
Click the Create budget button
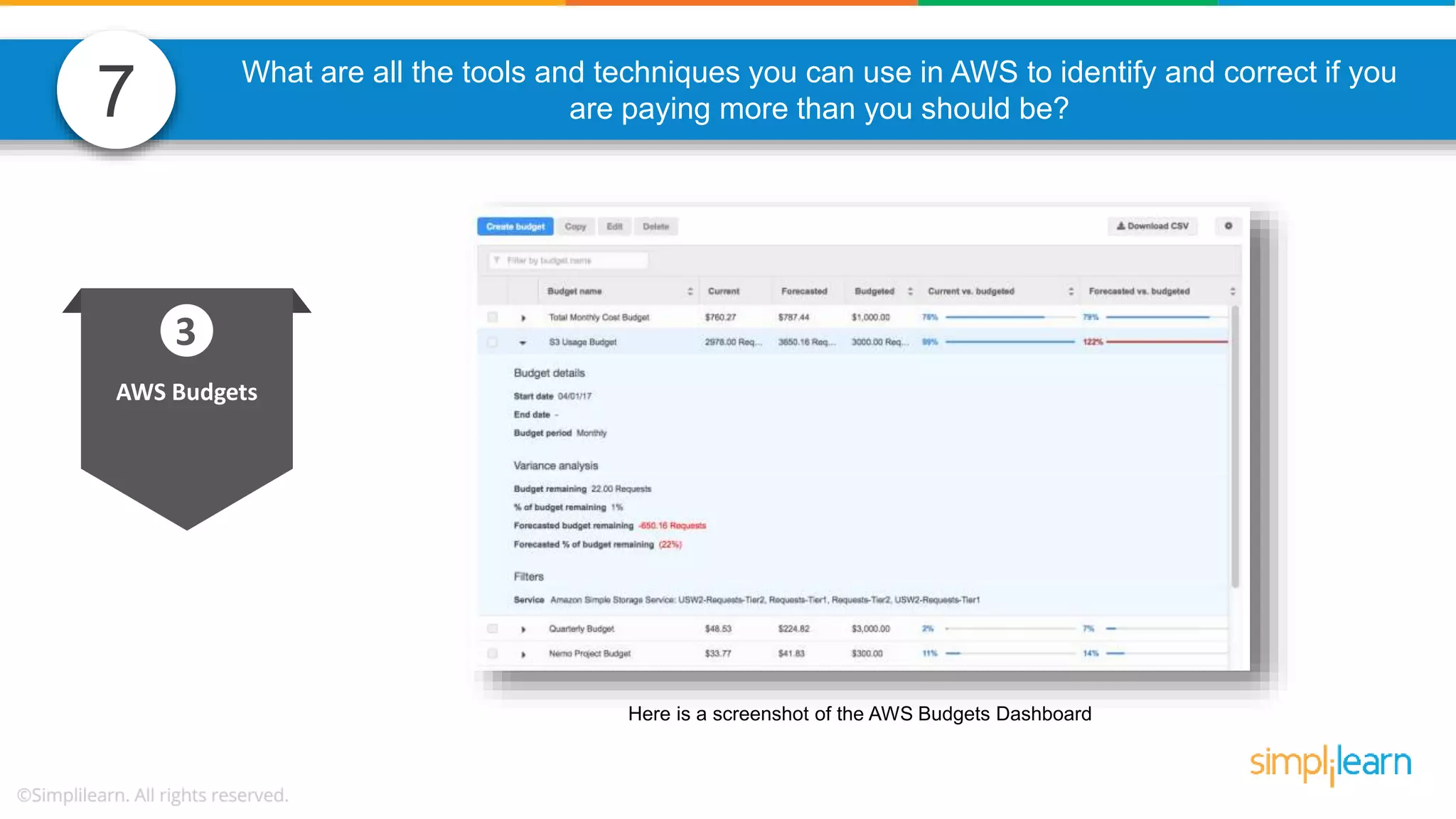(515, 227)
